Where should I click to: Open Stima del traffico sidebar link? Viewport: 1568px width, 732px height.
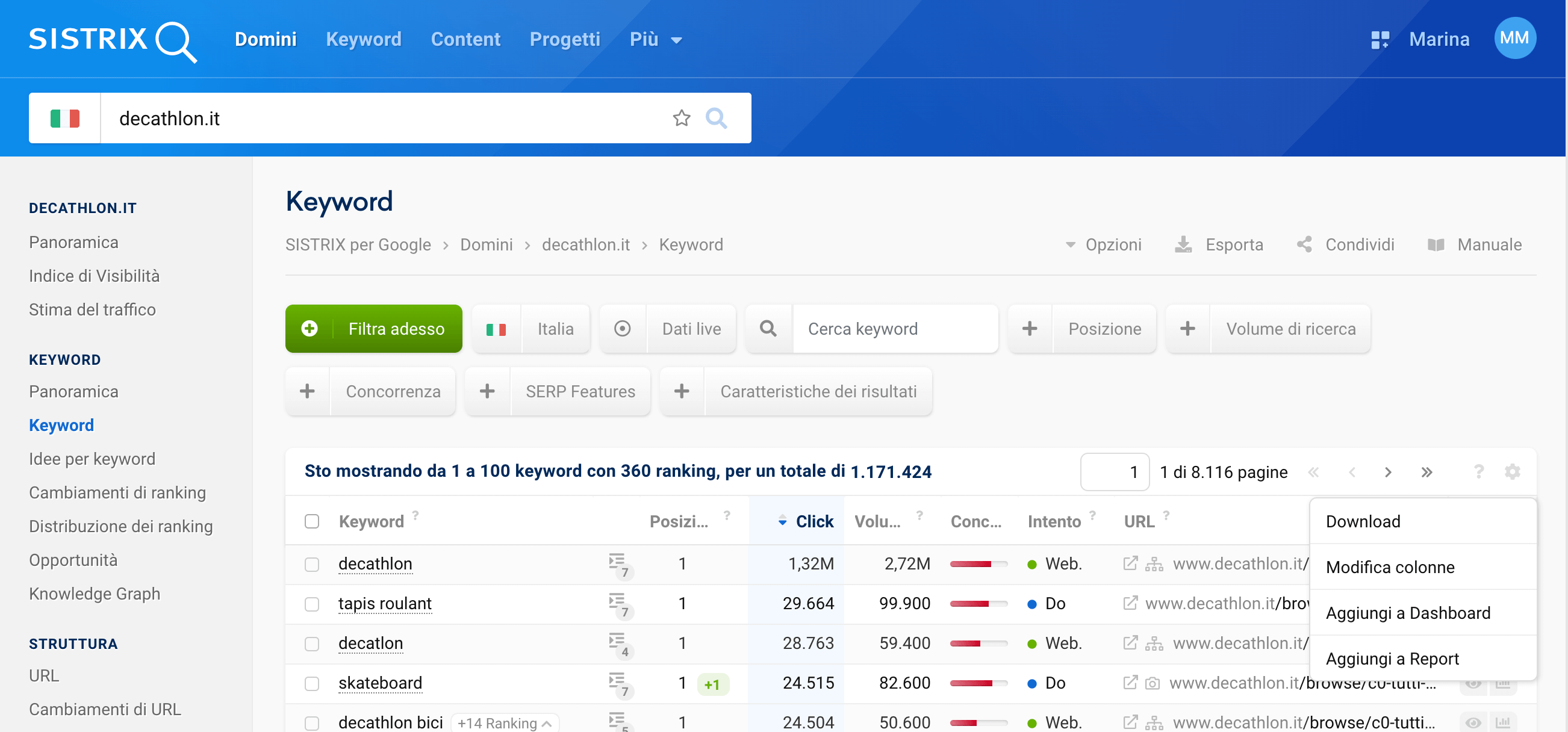[x=93, y=310]
